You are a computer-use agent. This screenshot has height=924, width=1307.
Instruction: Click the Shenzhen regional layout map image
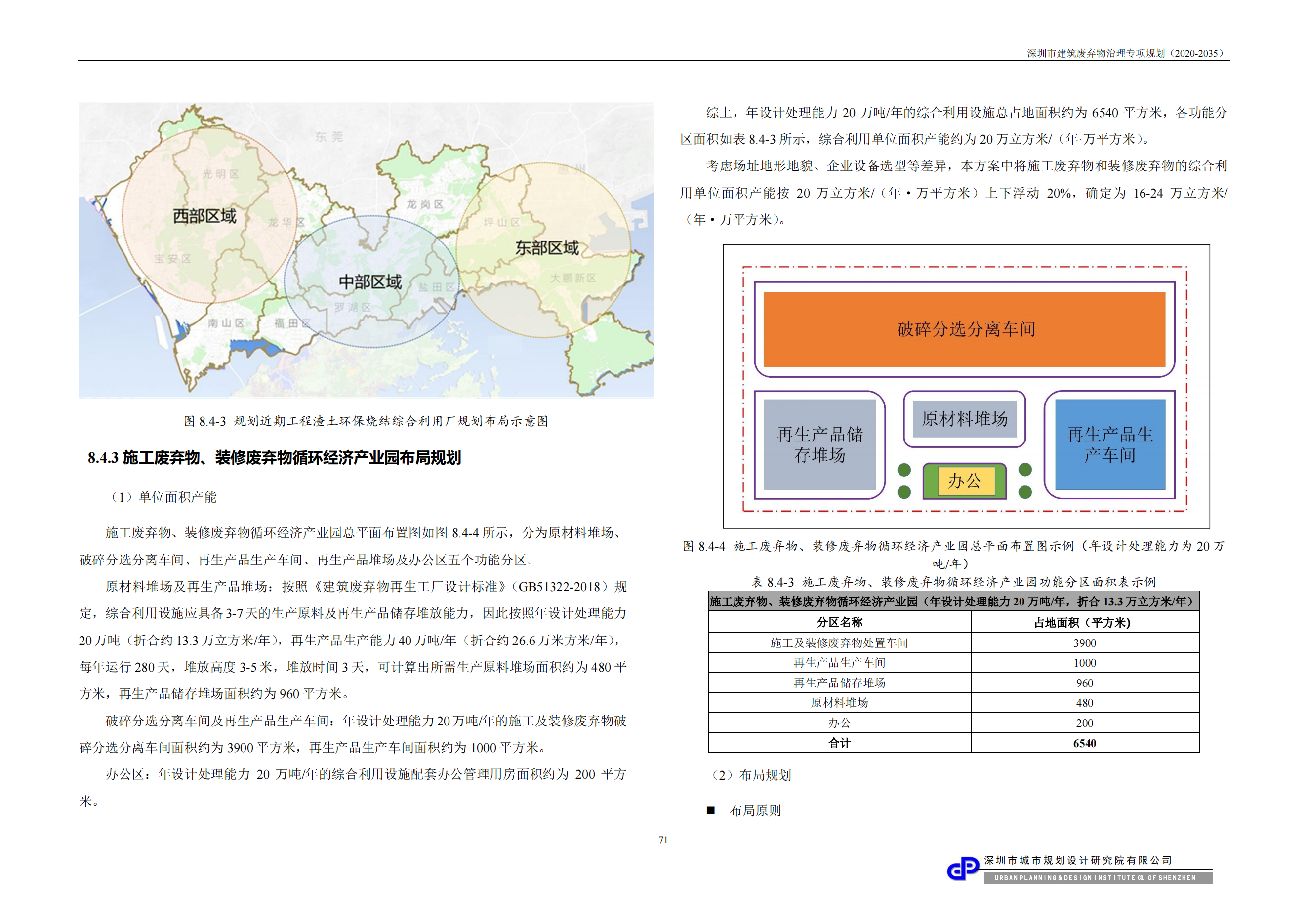click(366, 250)
